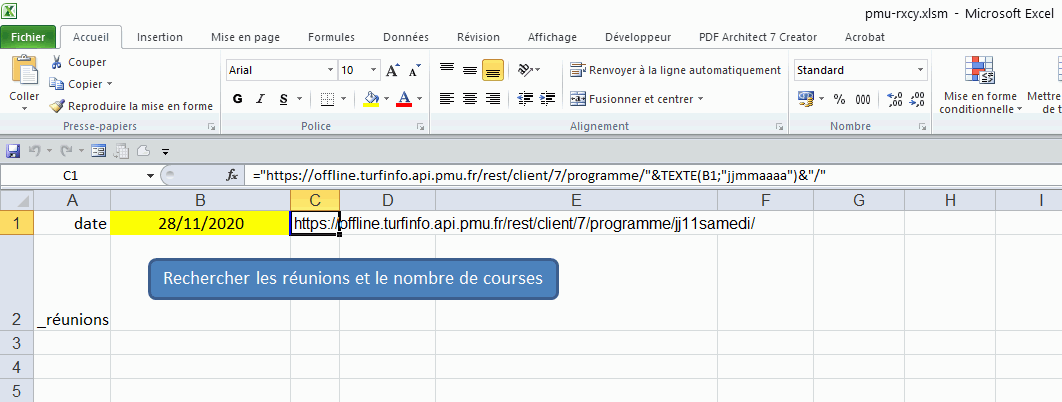Open the Arial font name dropdown
Image resolution: width=1062 pixels, height=402 pixels.
[x=331, y=70]
